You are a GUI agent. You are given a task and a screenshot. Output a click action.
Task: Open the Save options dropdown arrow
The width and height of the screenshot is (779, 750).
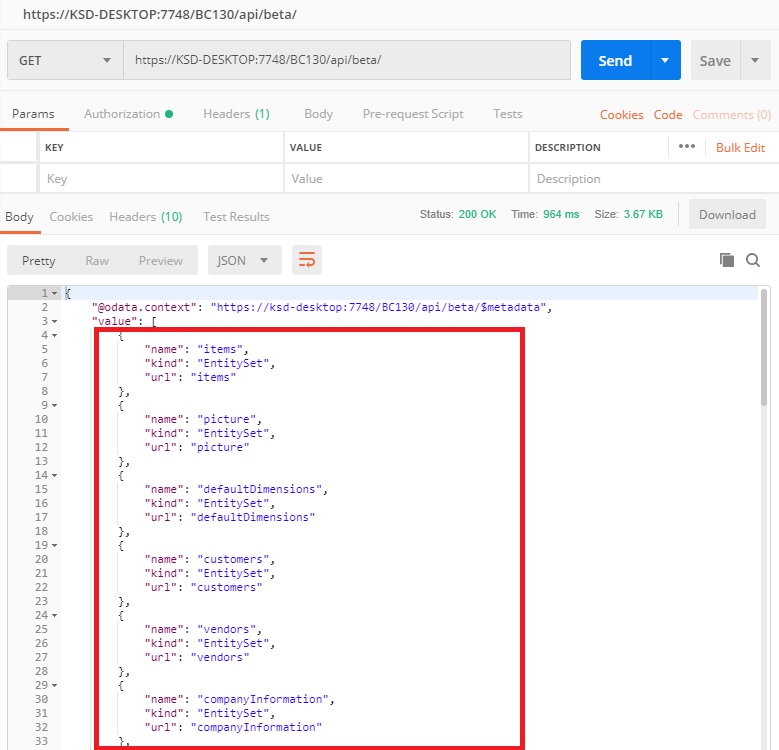754,60
